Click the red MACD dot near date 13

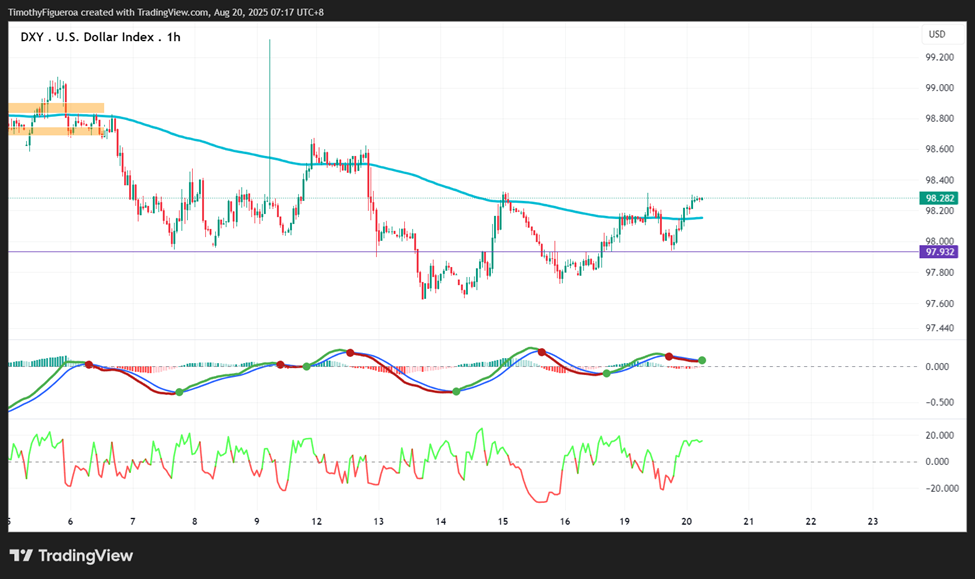tap(350, 353)
